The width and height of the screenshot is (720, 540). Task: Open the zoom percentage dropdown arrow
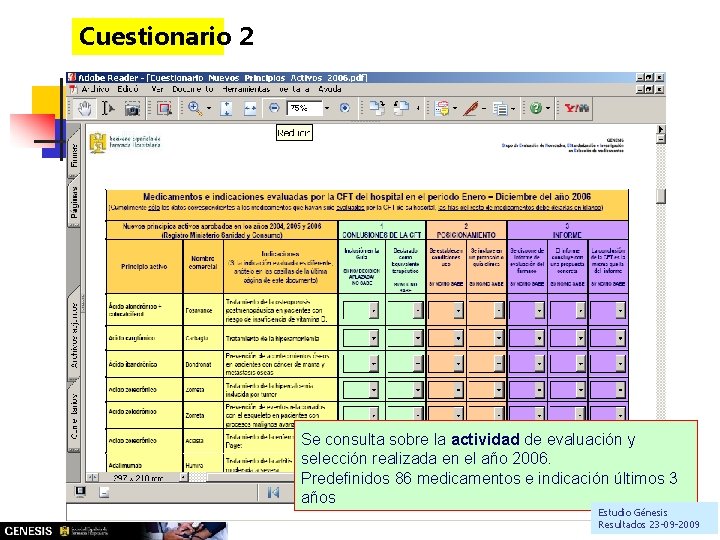pyautogui.click(x=327, y=108)
